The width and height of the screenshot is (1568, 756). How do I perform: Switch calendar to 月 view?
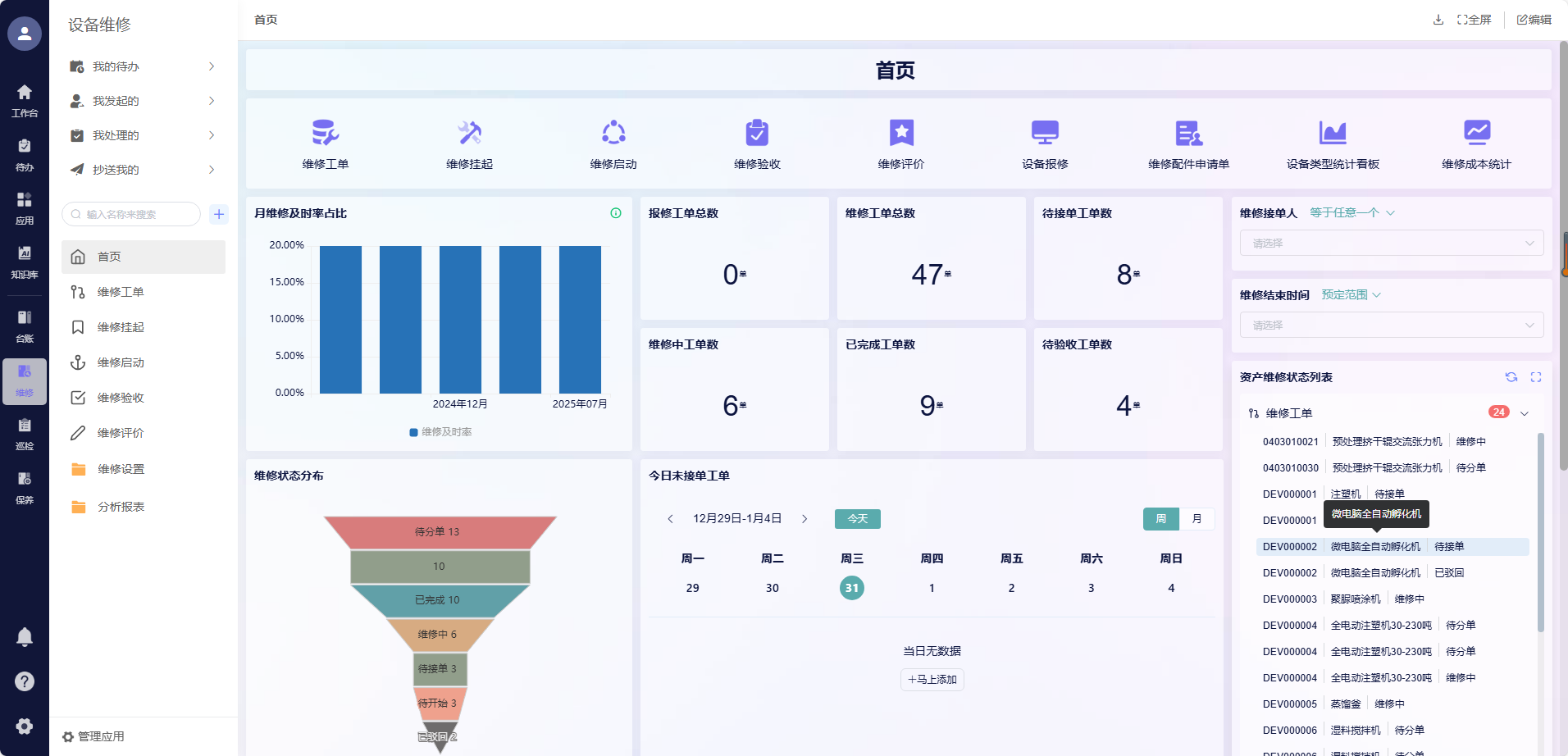pyautogui.click(x=1197, y=519)
